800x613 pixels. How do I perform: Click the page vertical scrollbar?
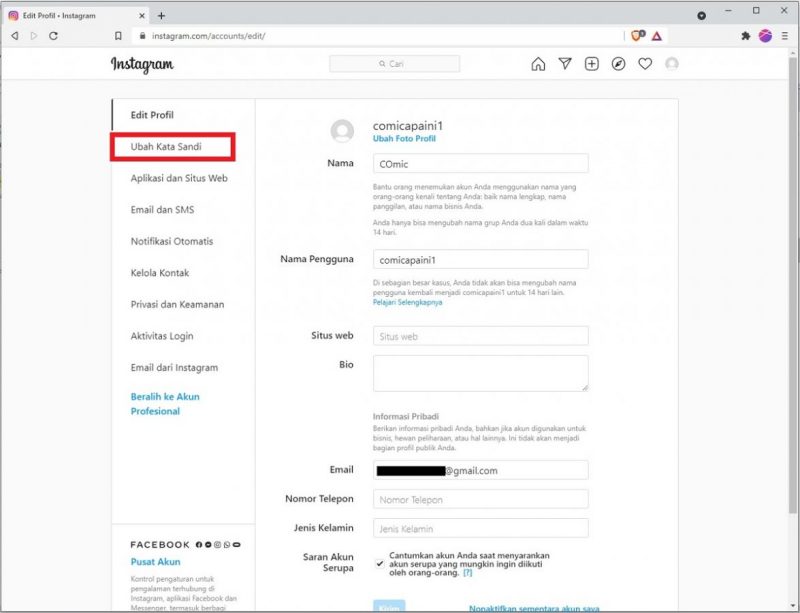793,286
